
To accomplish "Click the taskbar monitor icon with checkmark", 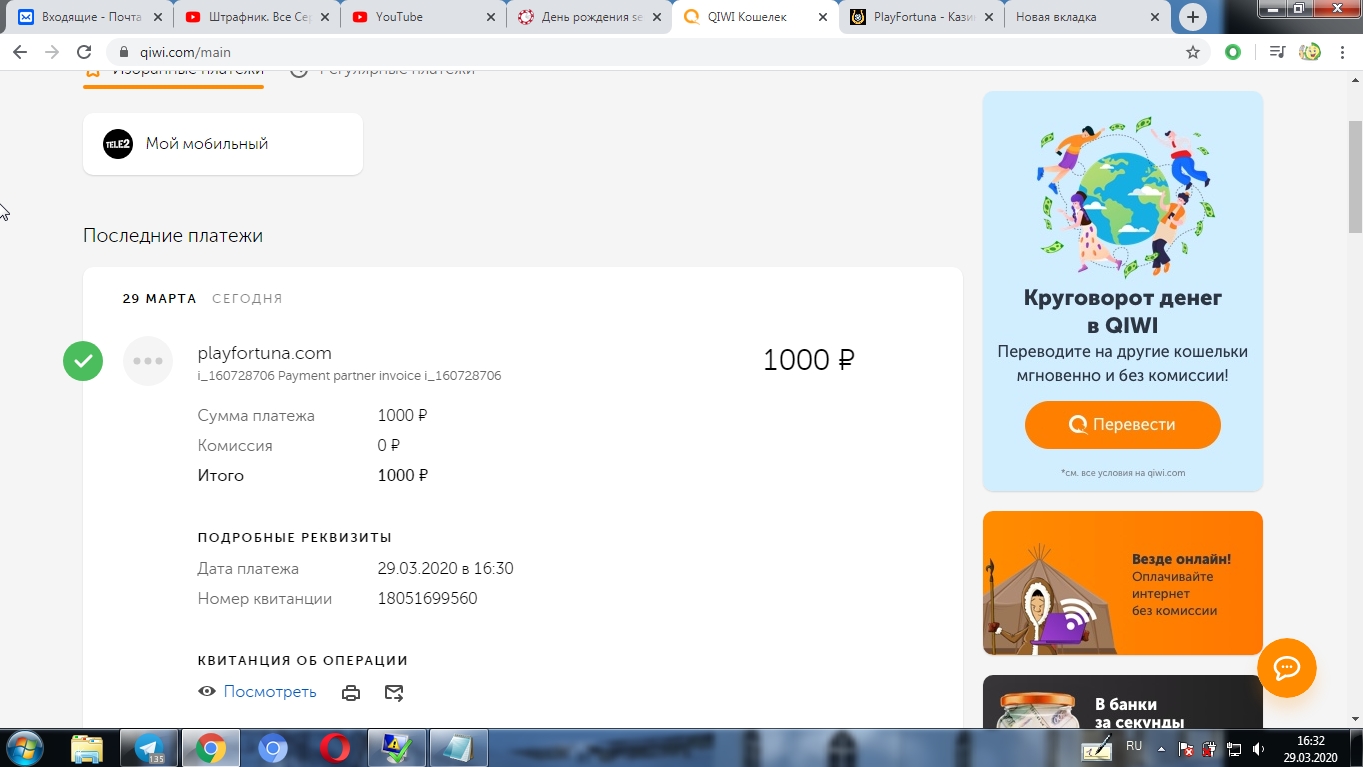I will point(397,748).
